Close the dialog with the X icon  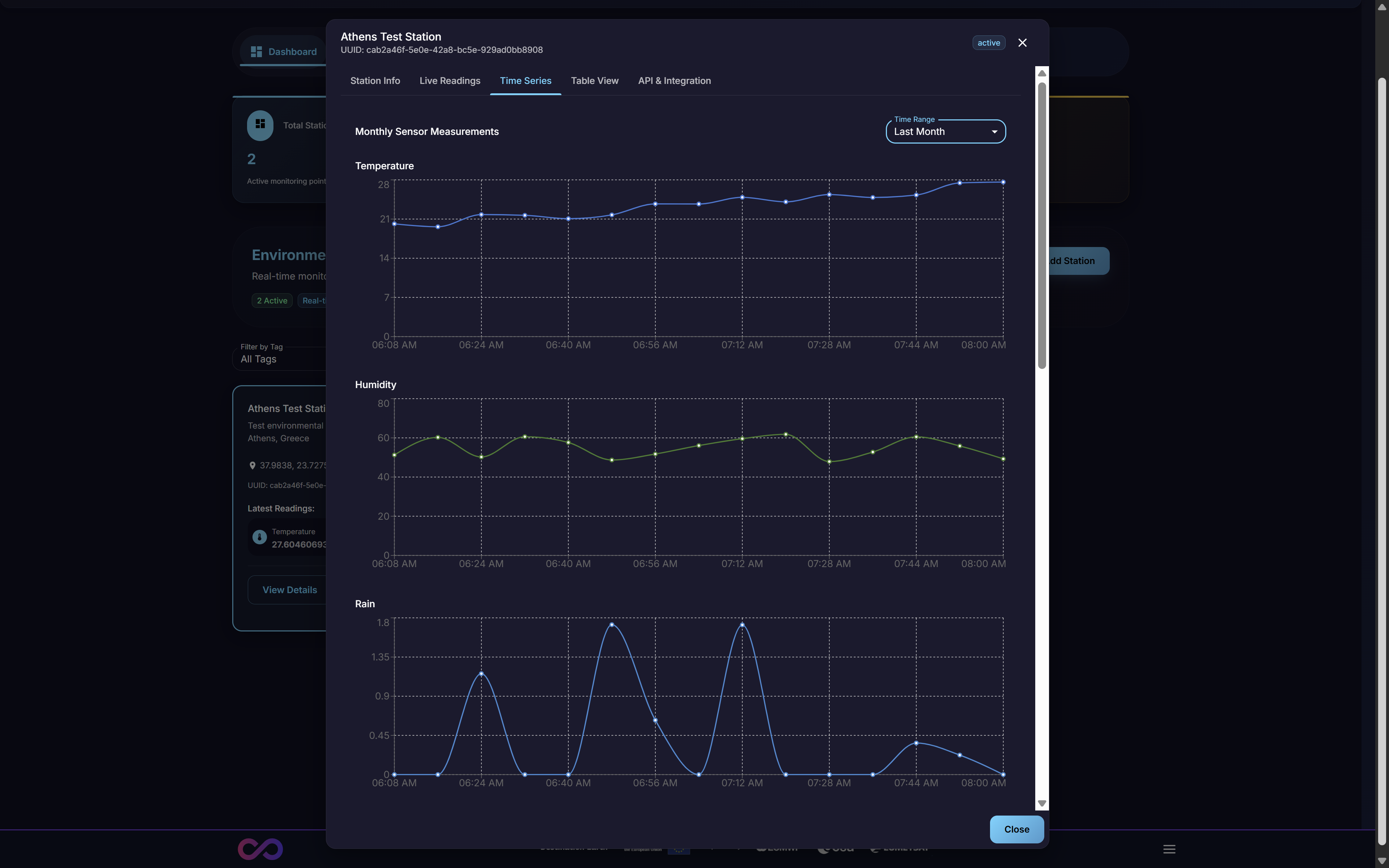tap(1022, 43)
